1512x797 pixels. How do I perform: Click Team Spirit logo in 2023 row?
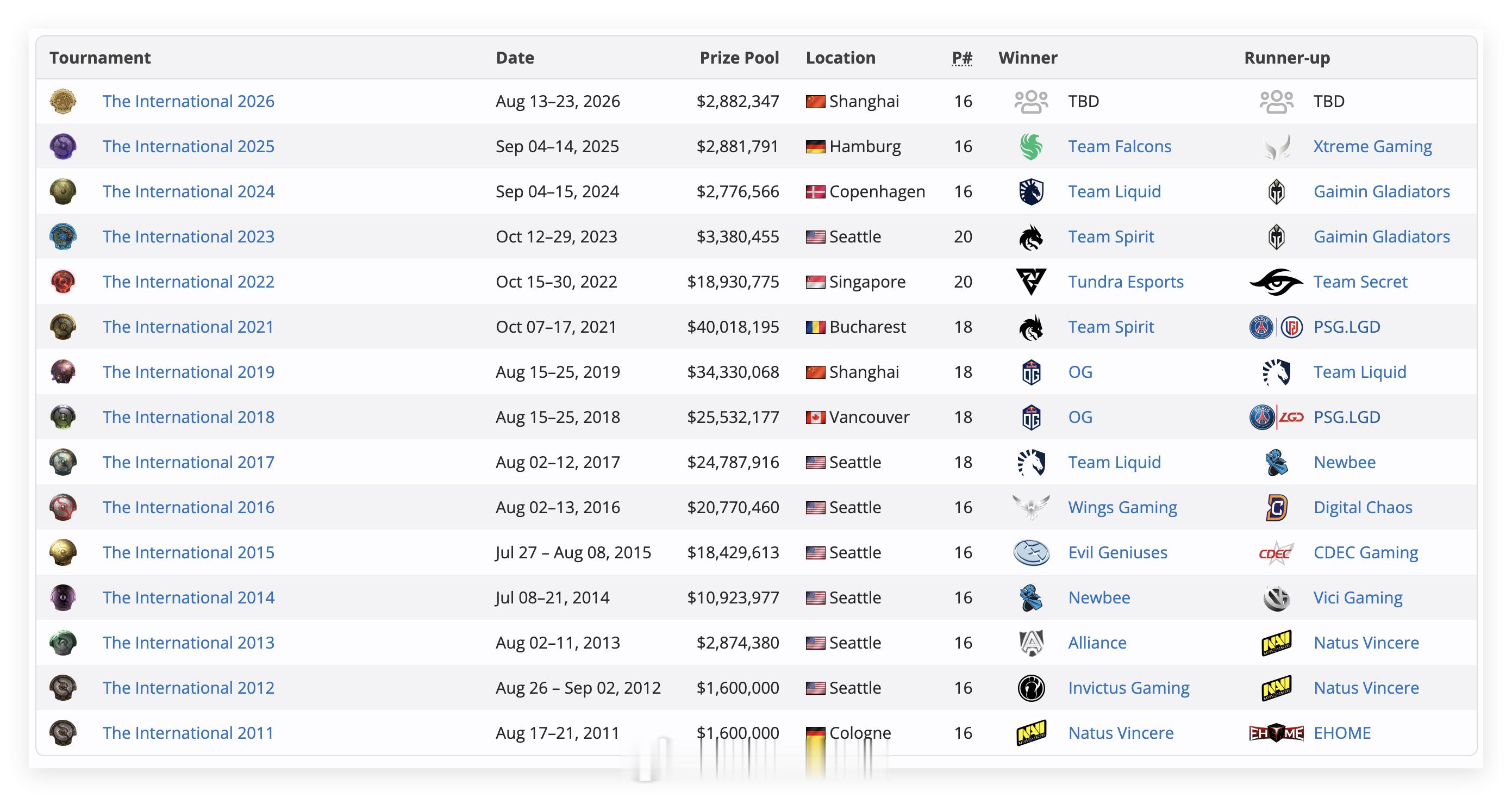1032,236
